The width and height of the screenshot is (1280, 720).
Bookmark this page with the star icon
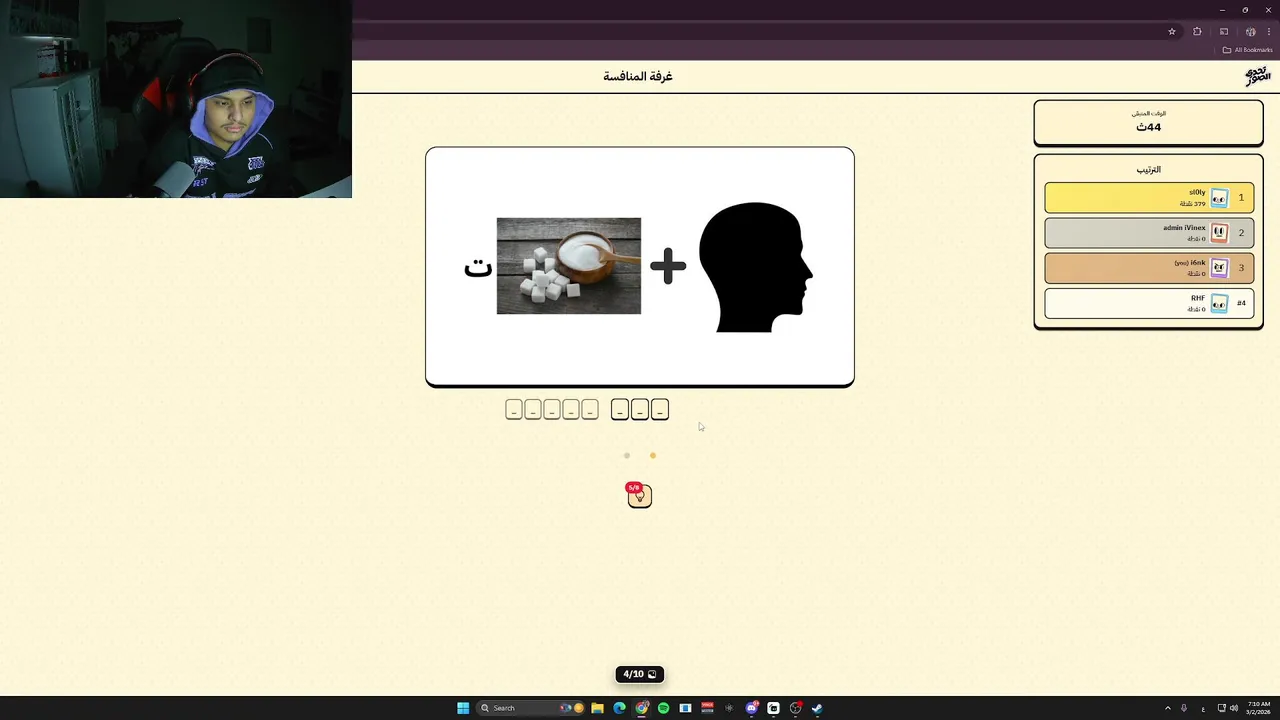1172,31
